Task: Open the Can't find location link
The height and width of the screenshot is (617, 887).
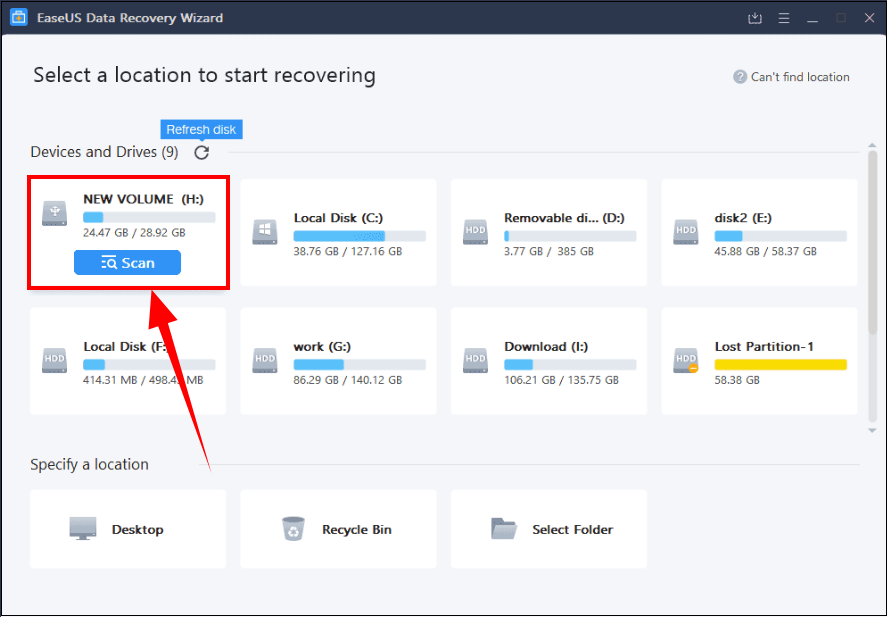Action: coord(800,77)
